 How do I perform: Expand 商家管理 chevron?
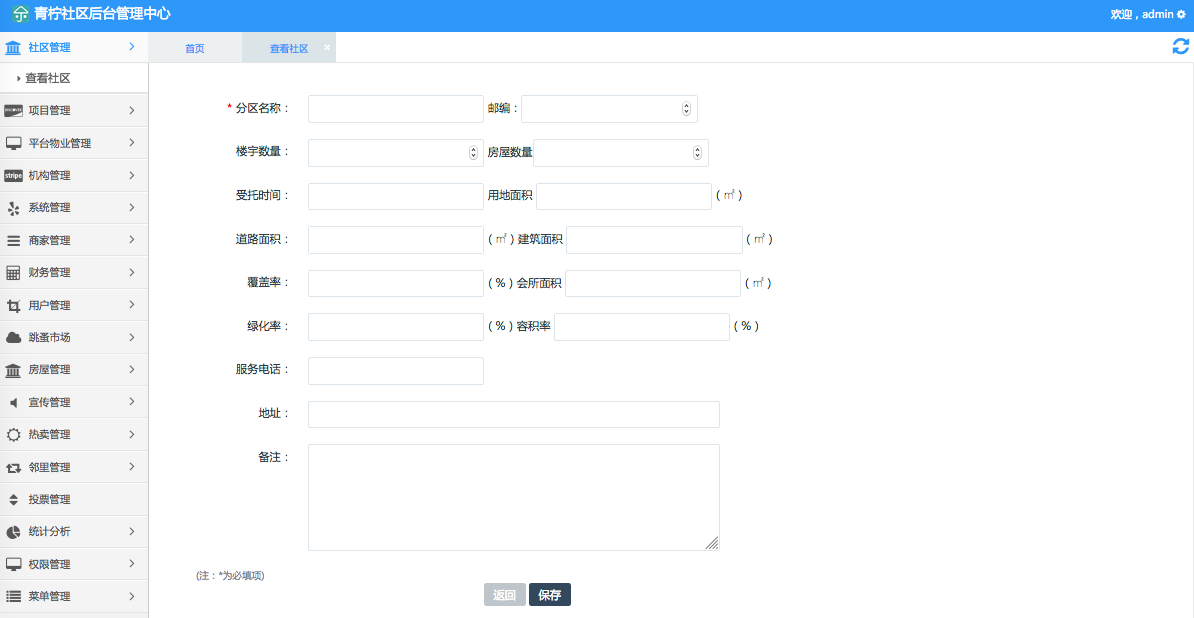click(x=132, y=240)
